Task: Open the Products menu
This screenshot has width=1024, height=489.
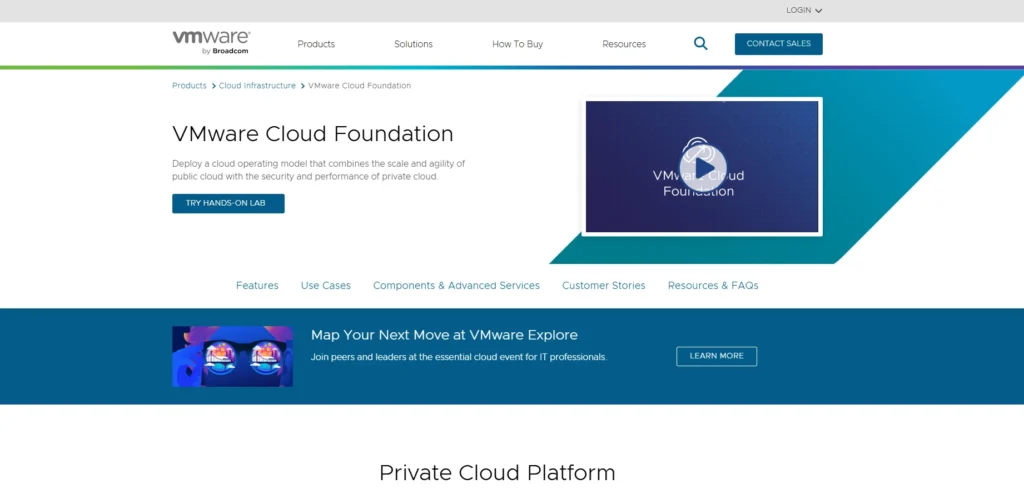Action: pos(316,44)
